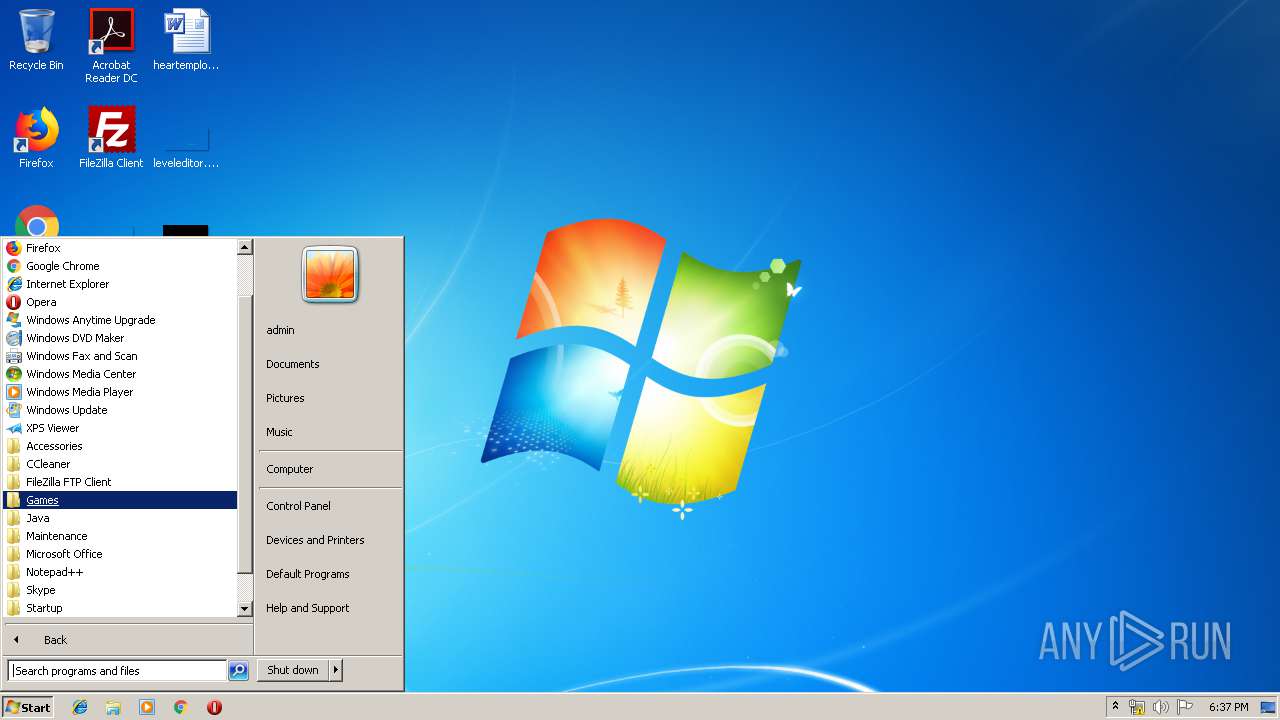Image resolution: width=1280 pixels, height=720 pixels.
Task: Select the Google Chrome desktop shortcut
Action: (37, 221)
